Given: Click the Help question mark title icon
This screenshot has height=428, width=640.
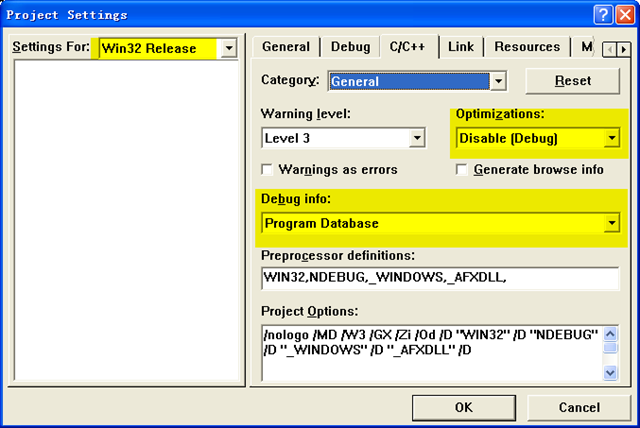Looking at the screenshot, I should point(603,16).
